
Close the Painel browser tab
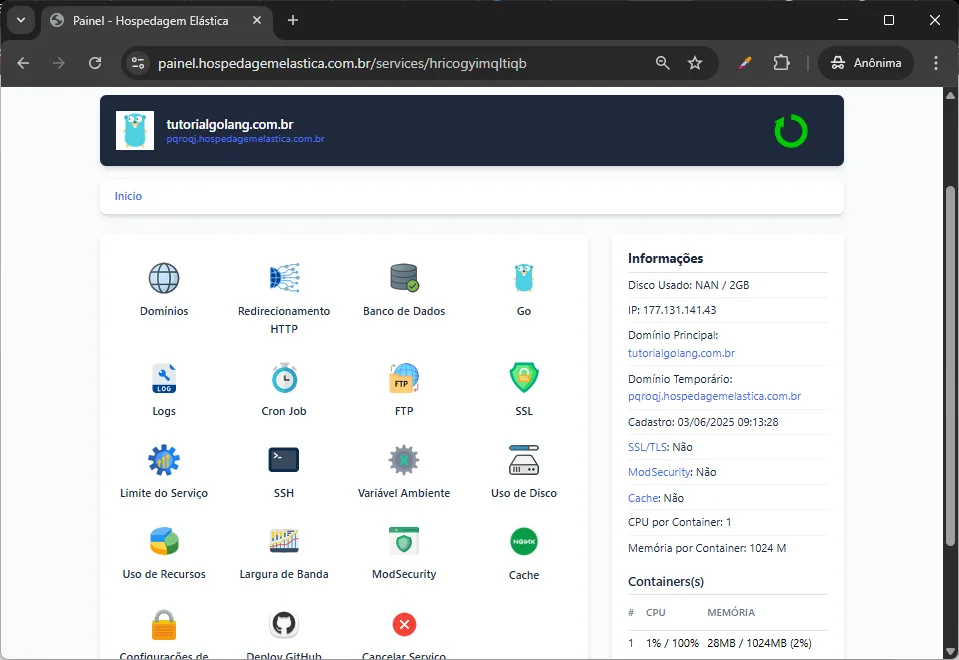coord(257,20)
